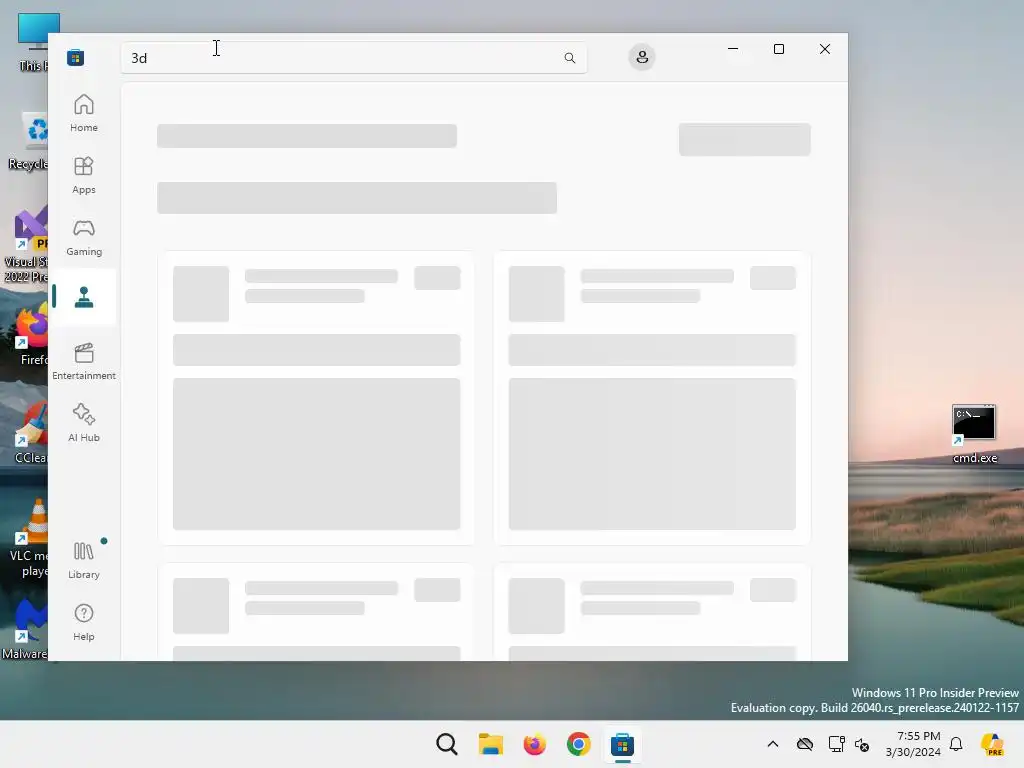Click the Microsoft Store logo icon
This screenshot has height=768, width=1024.
pos(76,57)
